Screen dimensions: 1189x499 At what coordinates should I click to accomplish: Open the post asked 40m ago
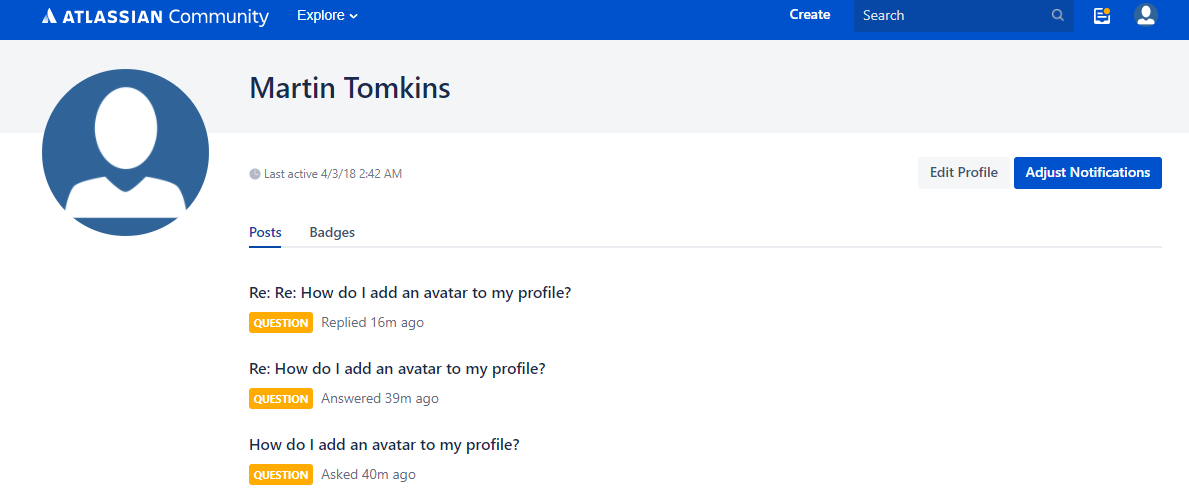(x=384, y=444)
